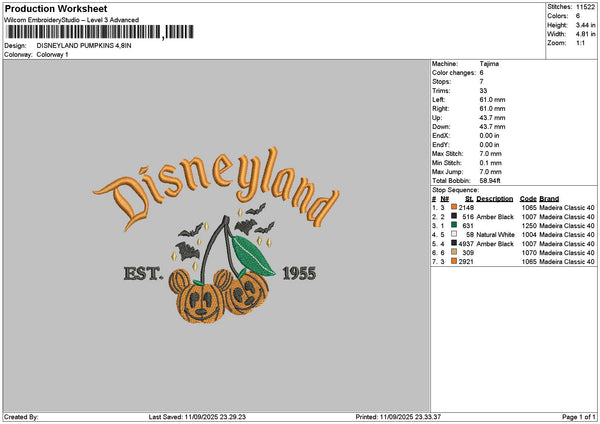This screenshot has width=600, height=424.
Task: Click the 'Stops:' label
Action: [442, 82]
